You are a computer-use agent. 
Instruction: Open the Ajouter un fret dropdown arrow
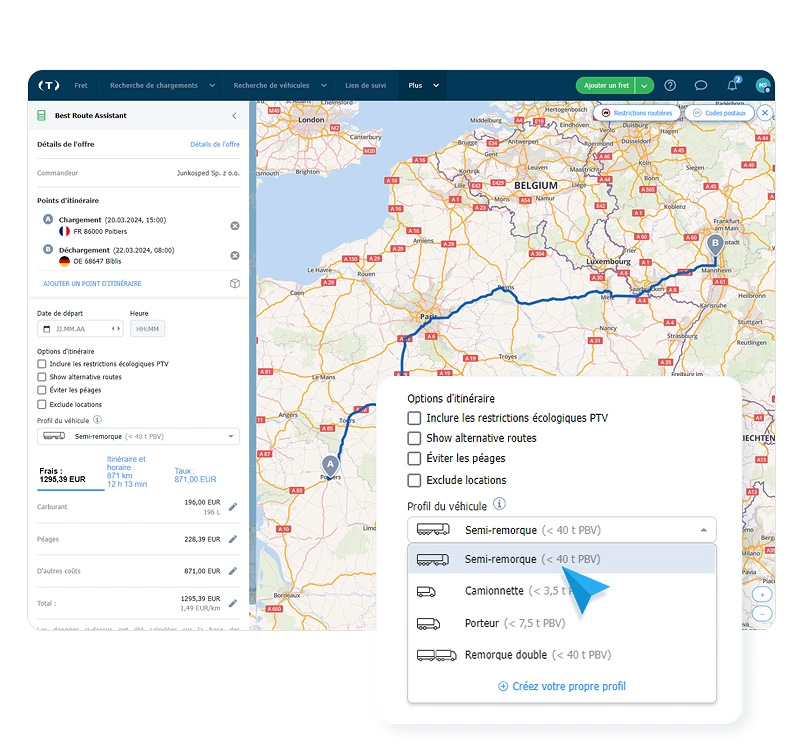tap(644, 86)
